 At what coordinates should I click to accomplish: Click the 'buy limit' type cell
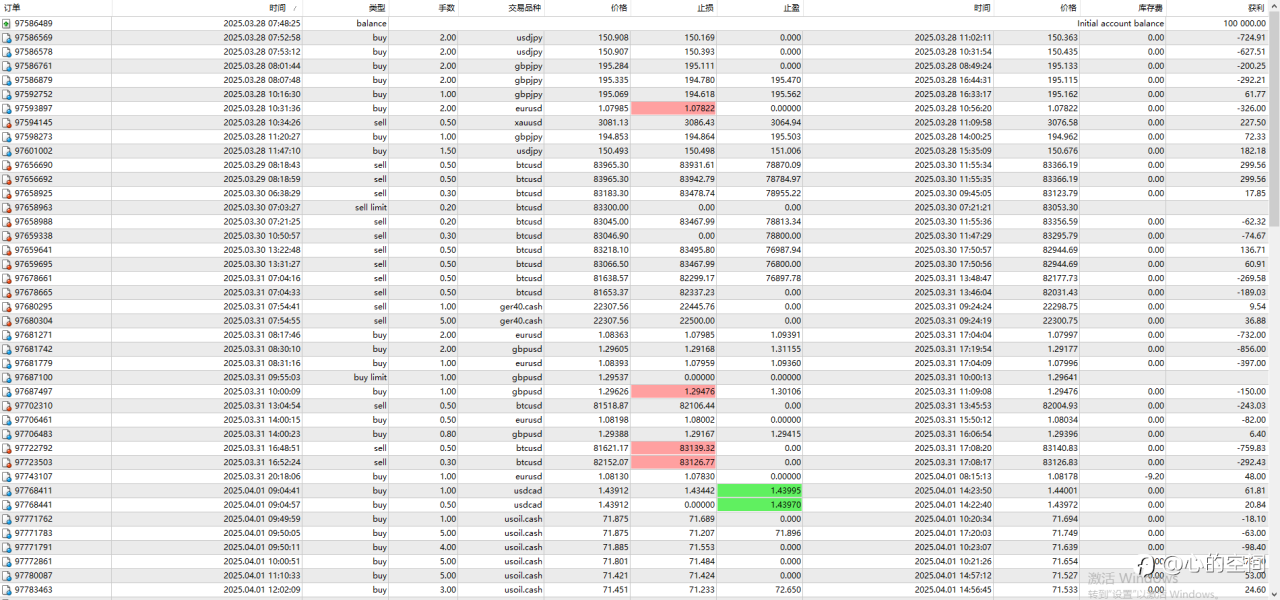click(x=371, y=377)
